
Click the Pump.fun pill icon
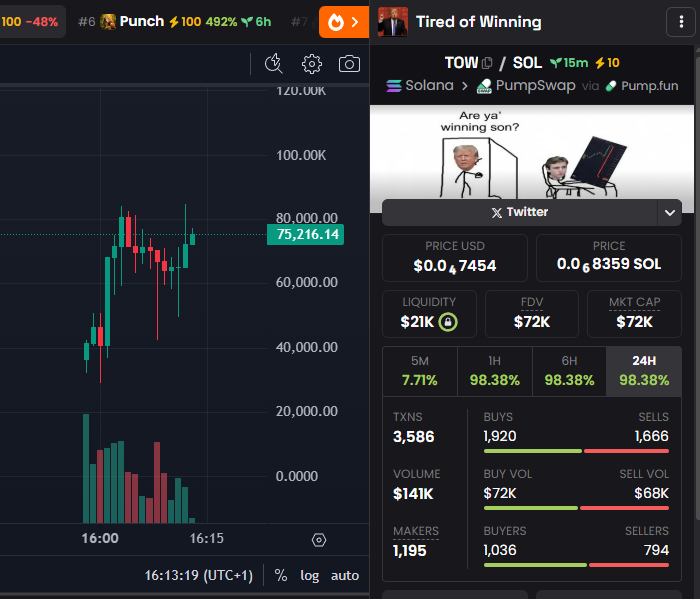pyautogui.click(x=611, y=86)
